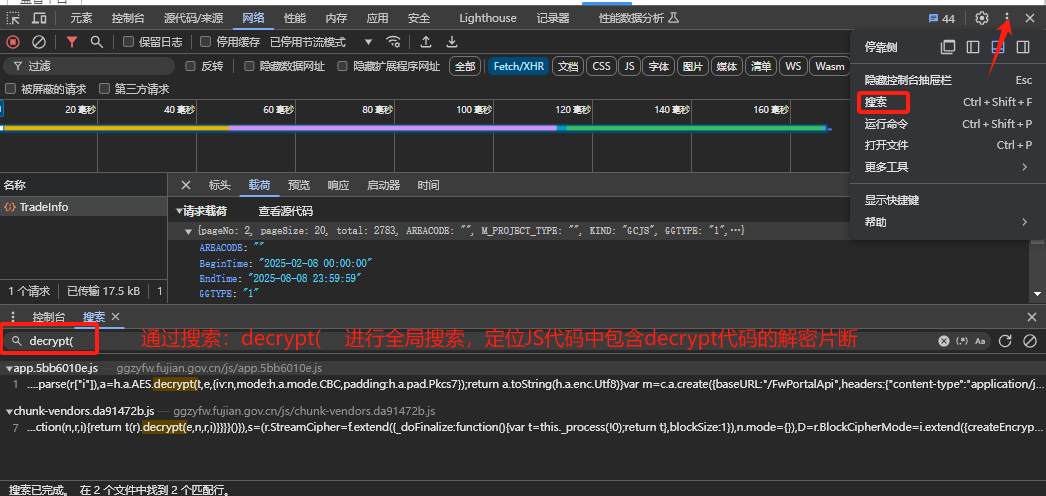Filter by WS request type
The image size is (1046, 496).
(x=793, y=66)
